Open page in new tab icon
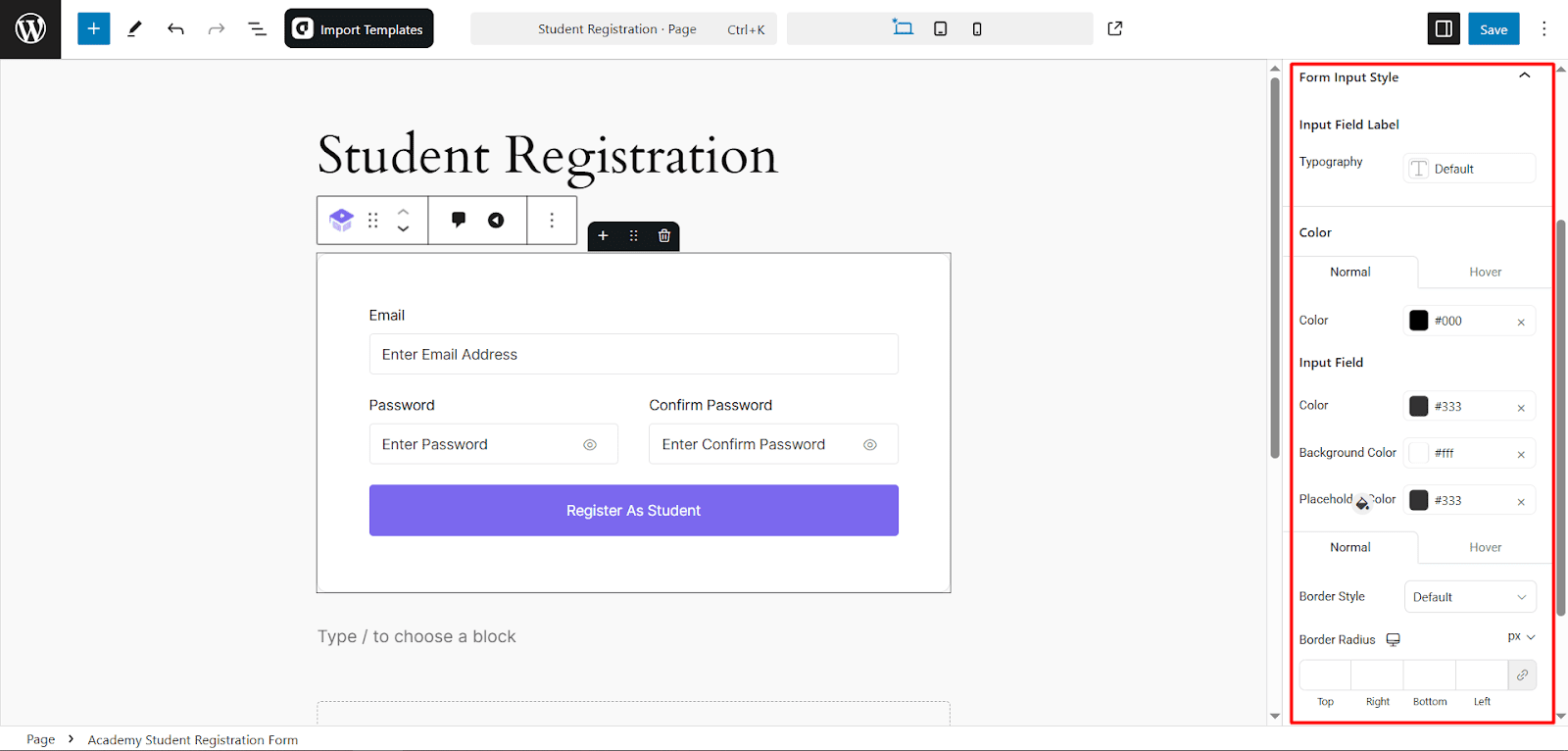 1115,28
